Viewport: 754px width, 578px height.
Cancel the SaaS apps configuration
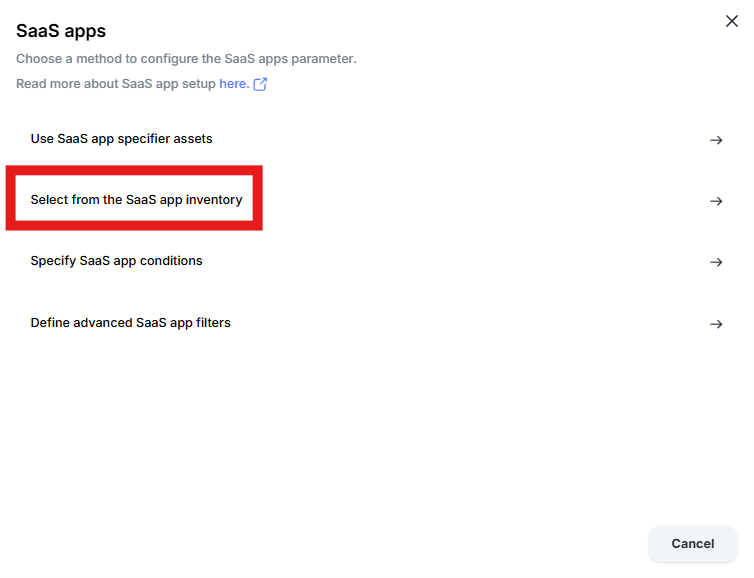click(692, 543)
